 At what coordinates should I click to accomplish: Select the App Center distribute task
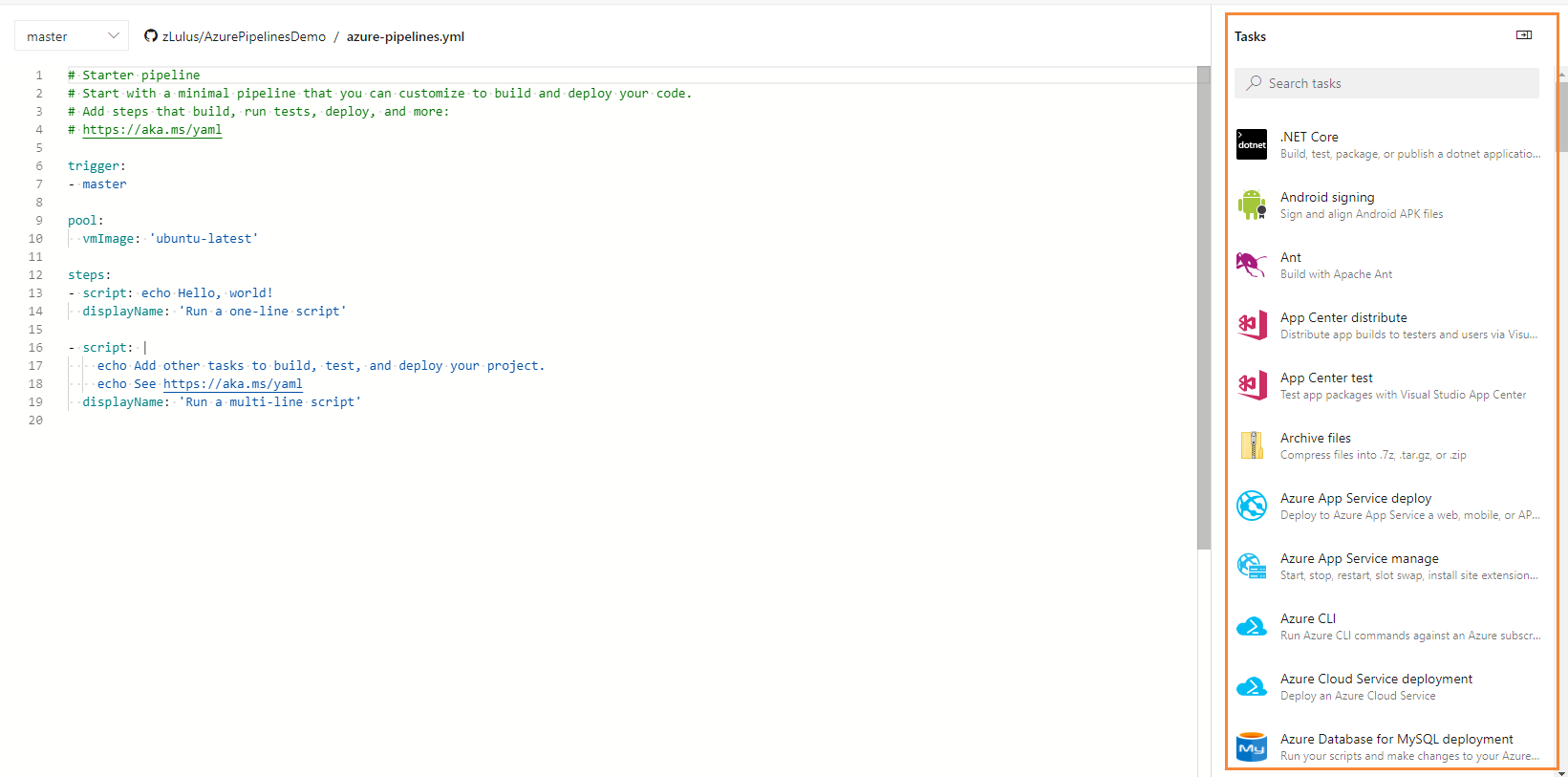click(1388, 325)
